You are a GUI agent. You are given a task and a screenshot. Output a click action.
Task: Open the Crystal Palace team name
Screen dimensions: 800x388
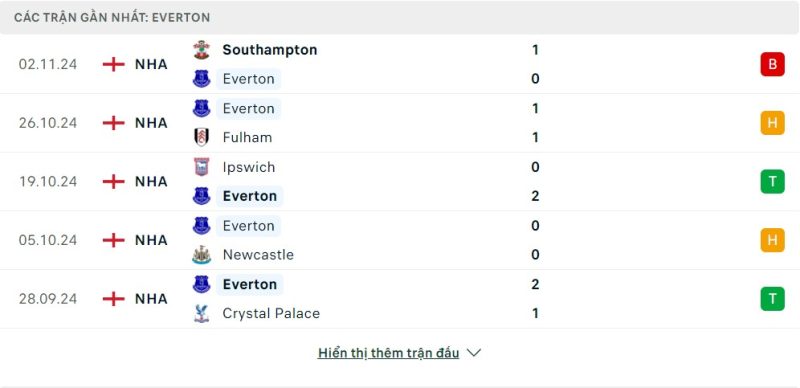271,313
